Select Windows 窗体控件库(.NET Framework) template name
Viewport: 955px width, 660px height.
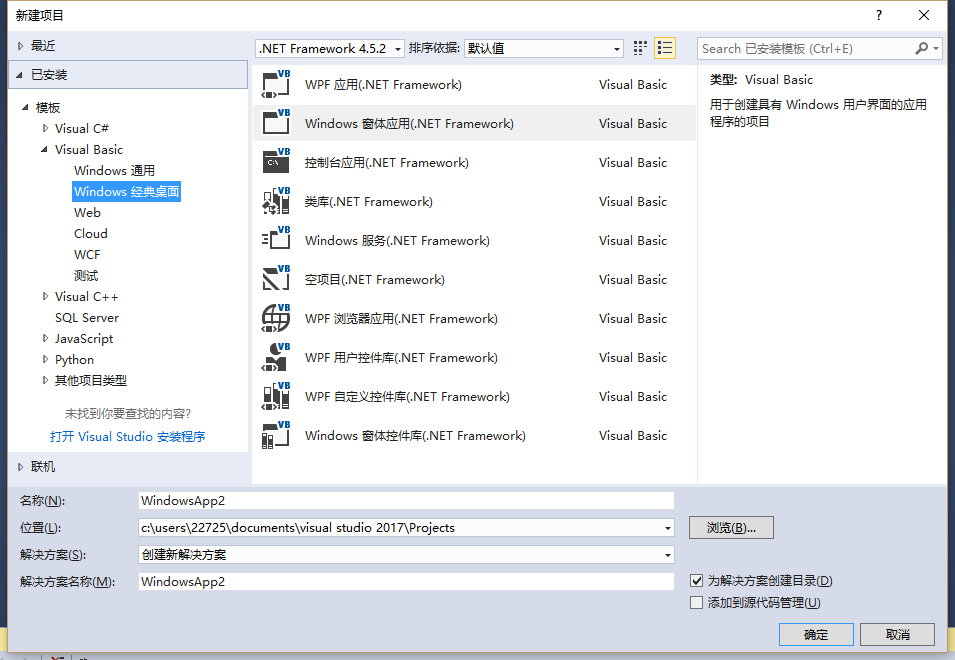click(415, 435)
